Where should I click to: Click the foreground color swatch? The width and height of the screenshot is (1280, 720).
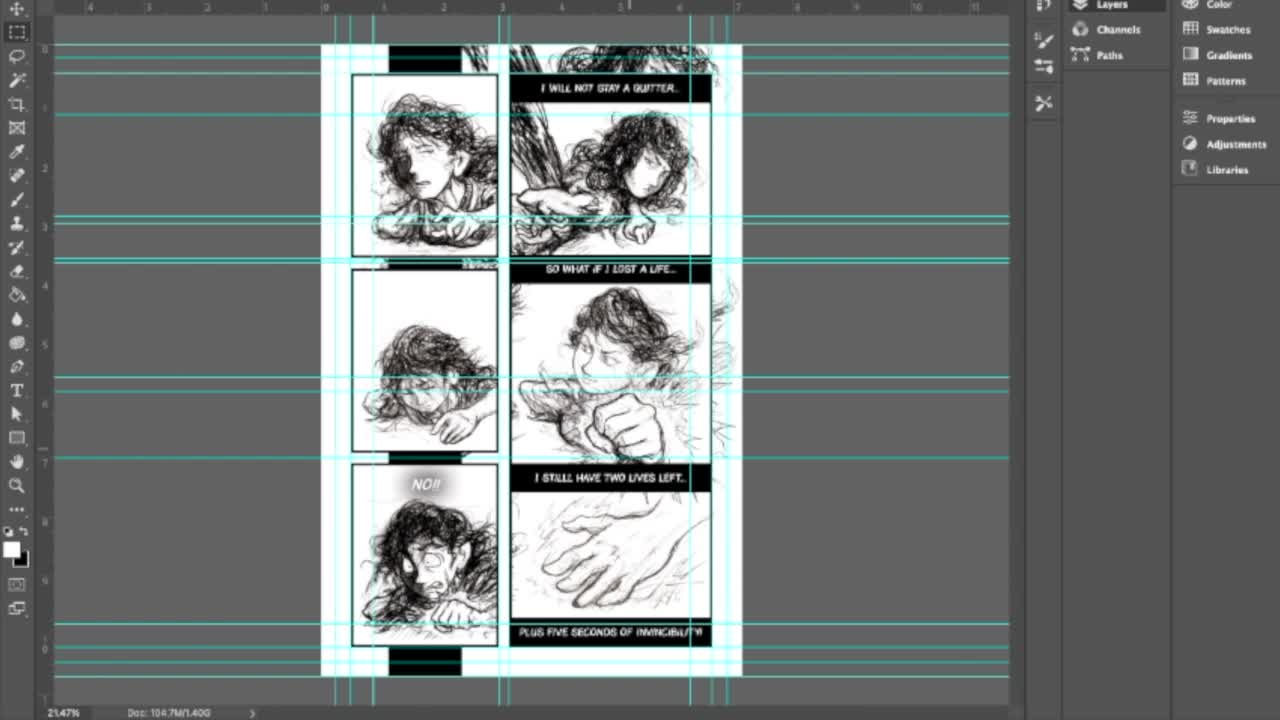click(11, 550)
